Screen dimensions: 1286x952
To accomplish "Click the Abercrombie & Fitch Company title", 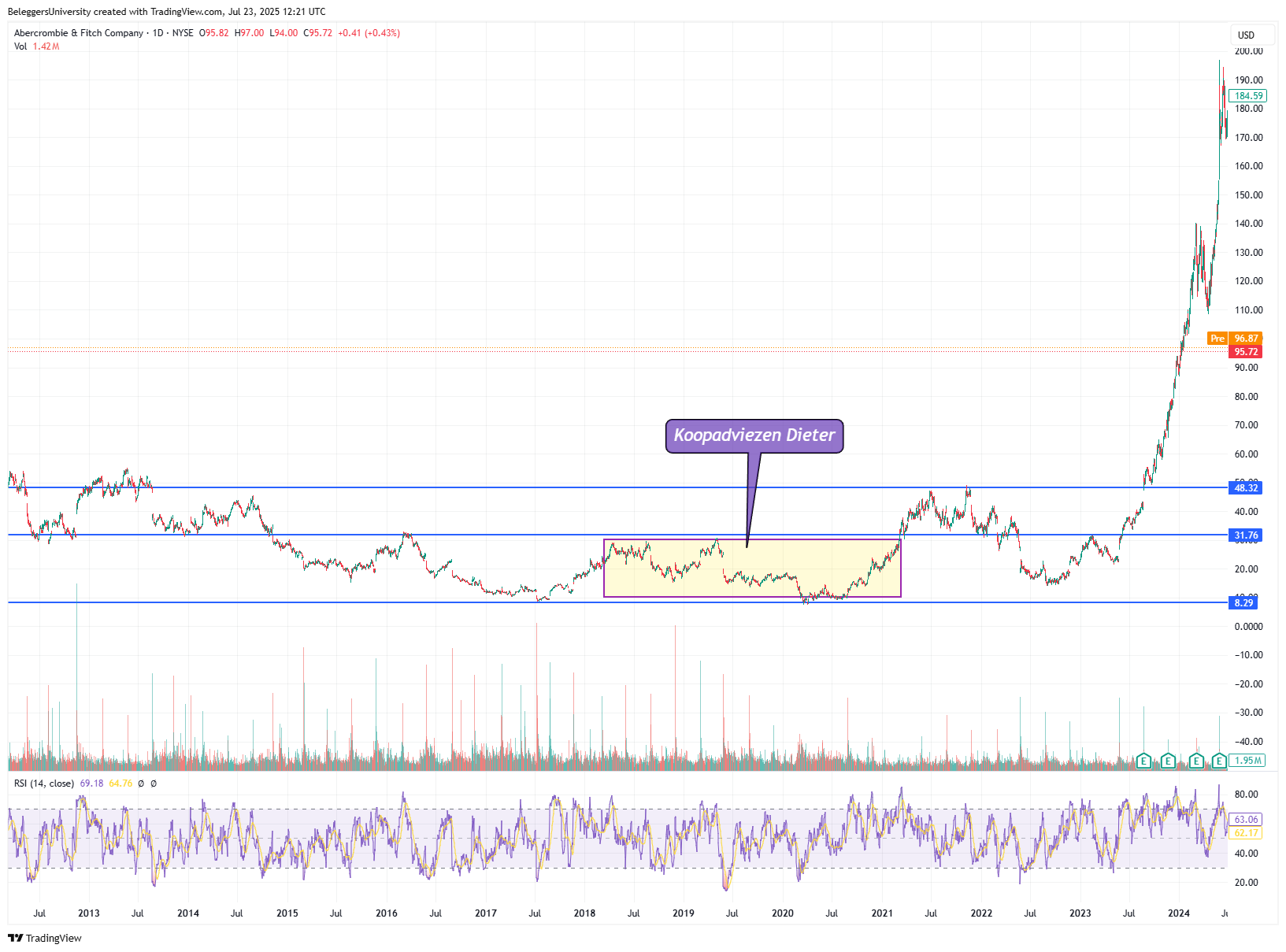I will [x=79, y=33].
